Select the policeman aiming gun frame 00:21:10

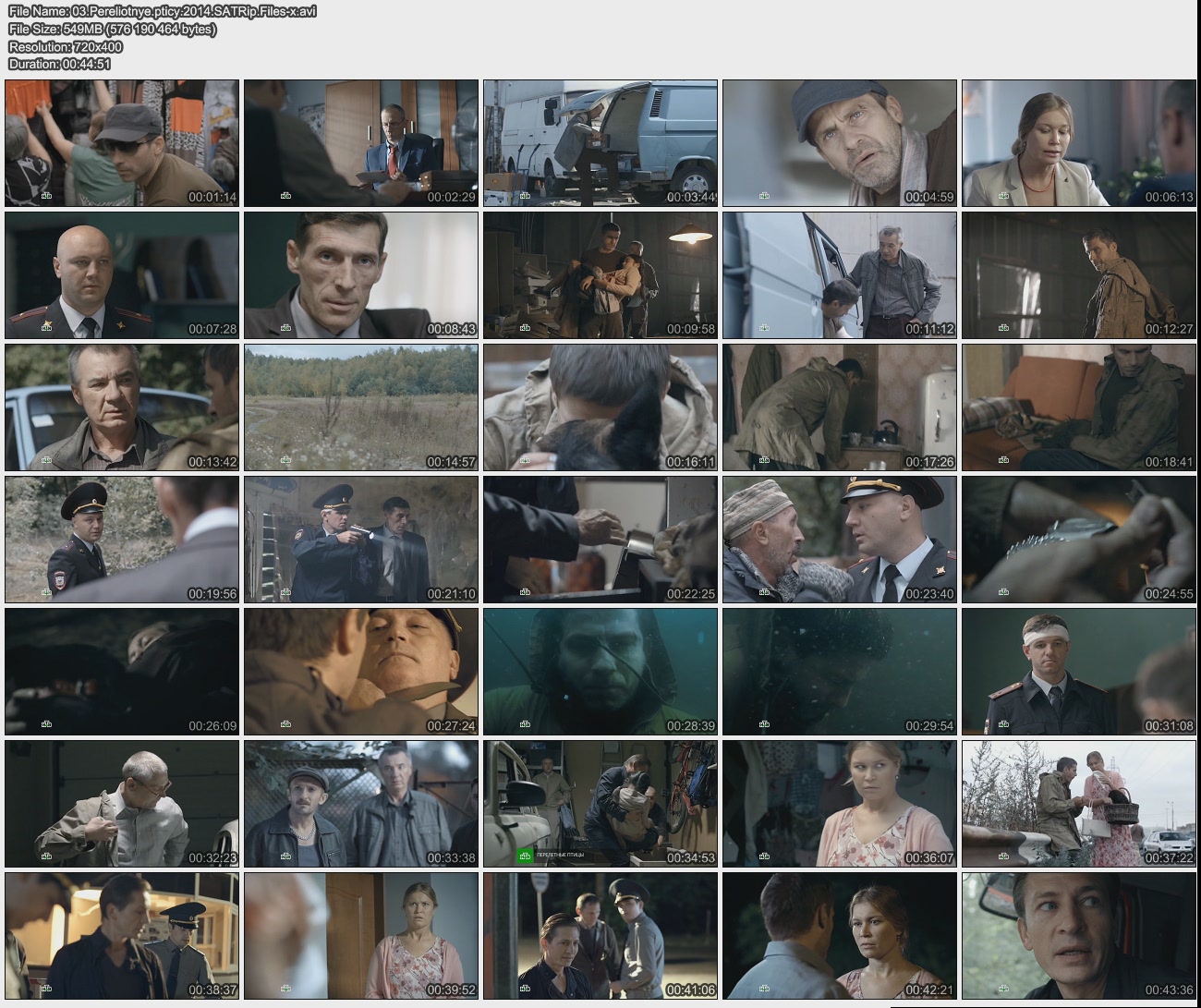pos(361,540)
